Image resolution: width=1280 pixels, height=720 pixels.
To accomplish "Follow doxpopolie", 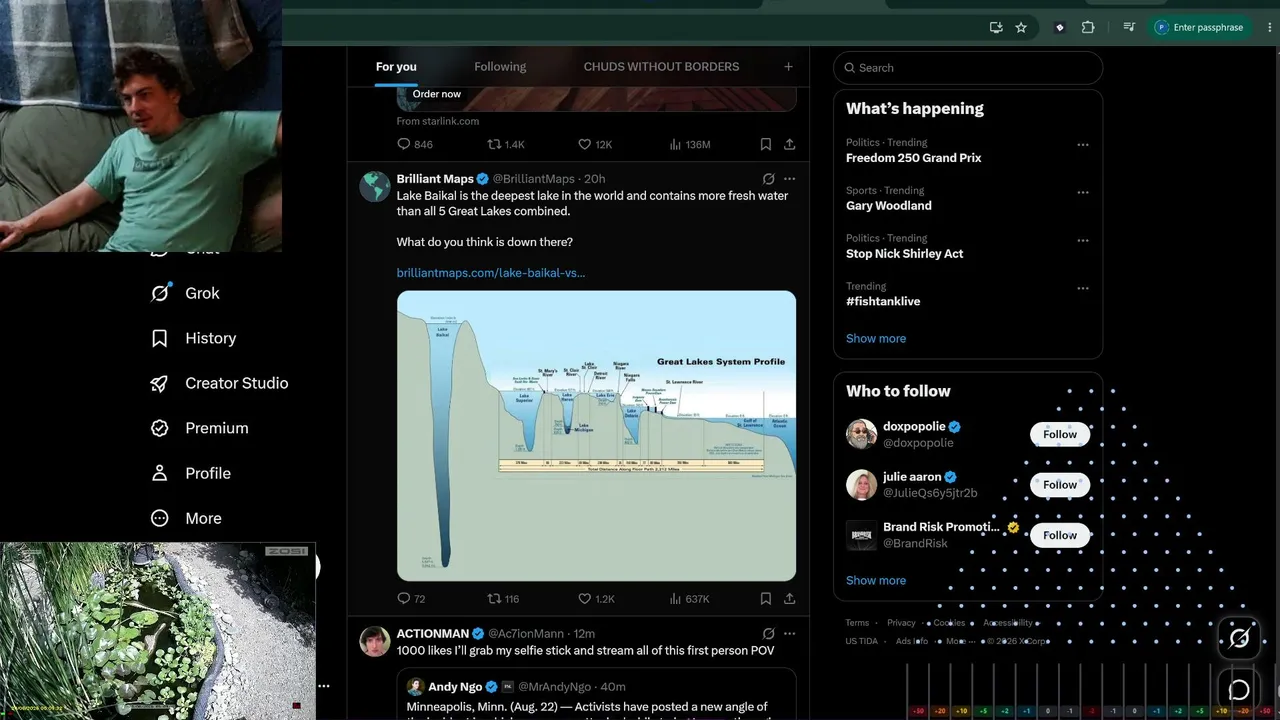I will pos(1060,434).
